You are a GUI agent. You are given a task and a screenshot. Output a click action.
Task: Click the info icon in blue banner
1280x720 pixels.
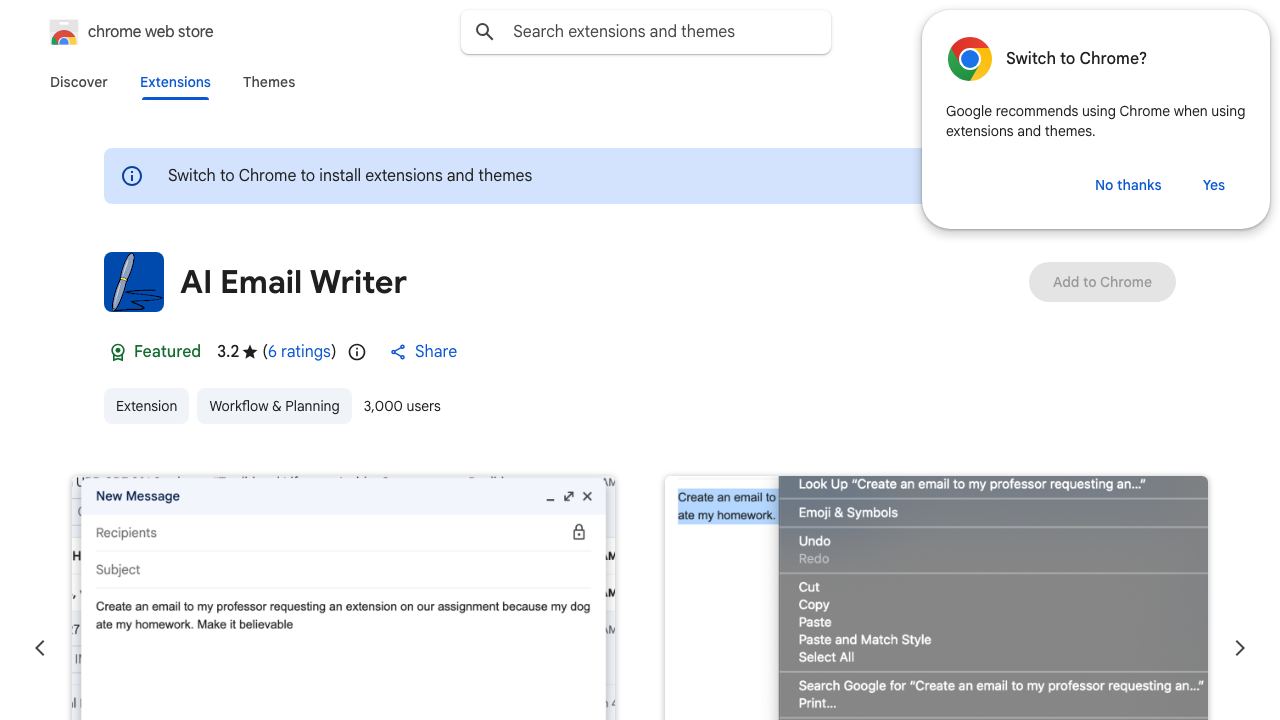[132, 176]
